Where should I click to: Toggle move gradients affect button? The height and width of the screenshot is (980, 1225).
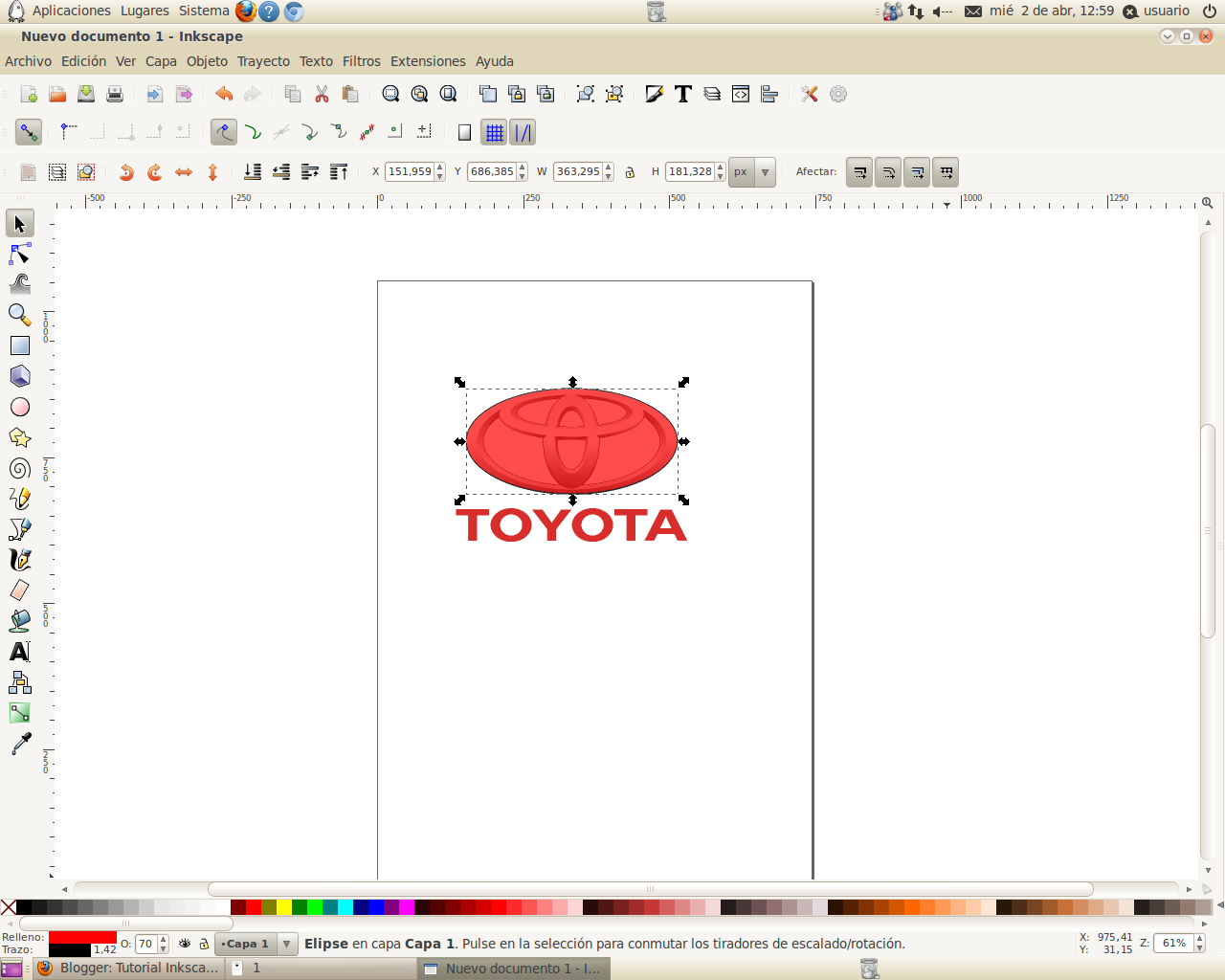(x=917, y=172)
